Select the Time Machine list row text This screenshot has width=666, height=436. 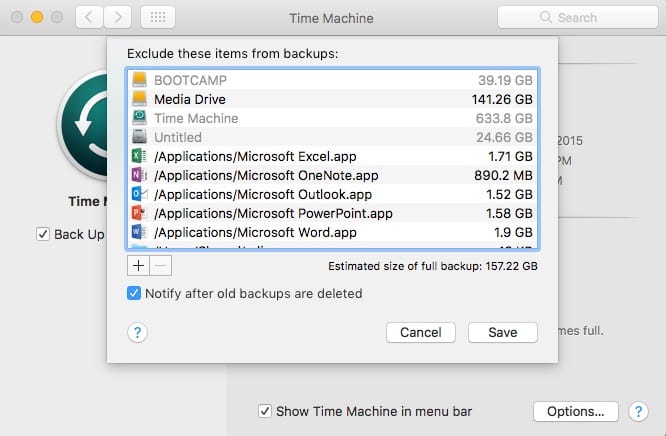click(196, 118)
